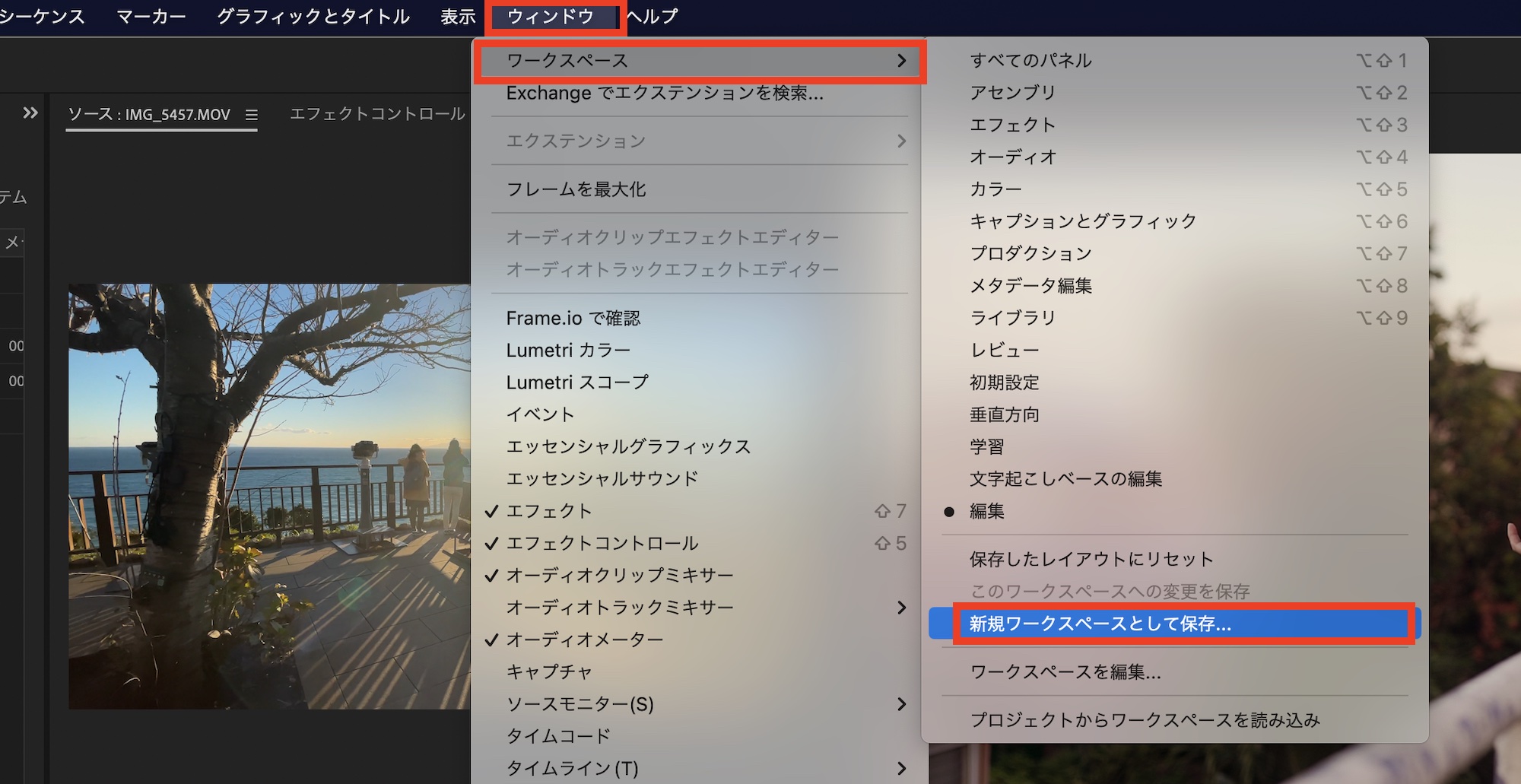This screenshot has height=784, width=1521.
Task: Expand the ワークスペース submenu
Action: (x=700, y=60)
